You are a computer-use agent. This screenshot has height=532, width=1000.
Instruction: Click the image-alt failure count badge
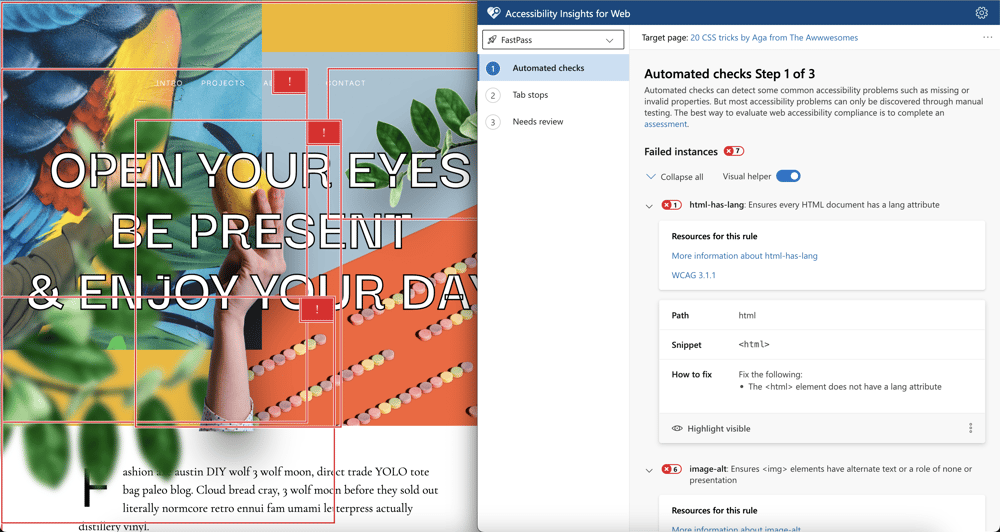(671, 469)
